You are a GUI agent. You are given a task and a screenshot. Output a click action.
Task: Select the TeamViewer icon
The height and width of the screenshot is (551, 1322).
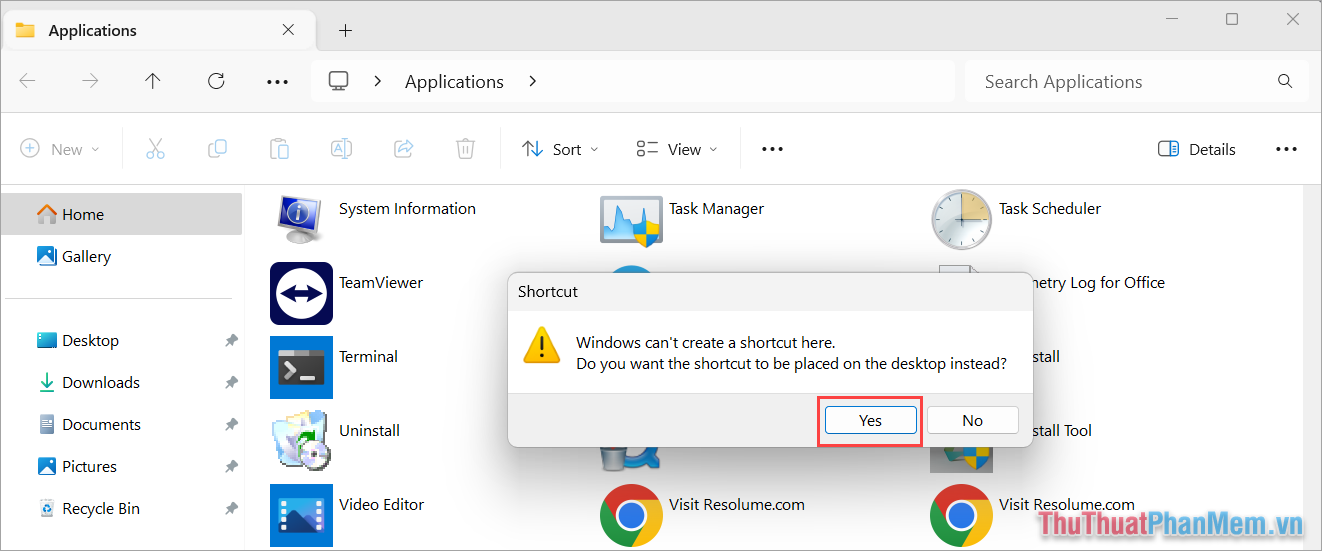coord(301,293)
